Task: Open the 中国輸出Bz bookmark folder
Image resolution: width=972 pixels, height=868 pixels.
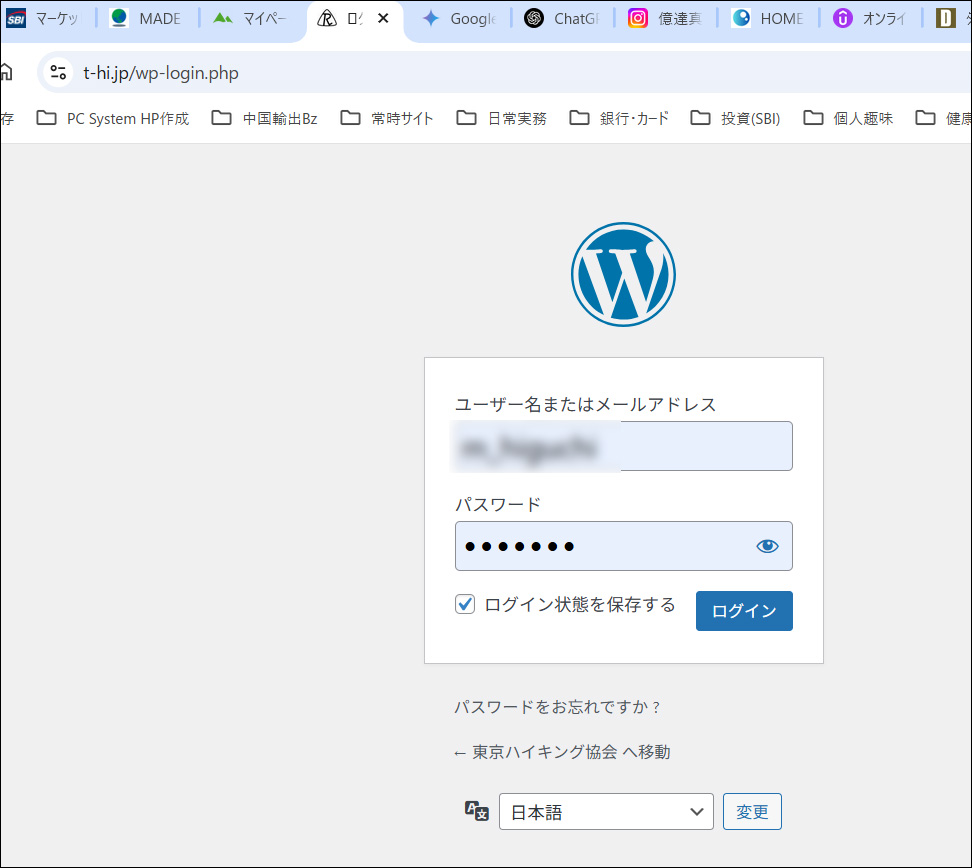Action: (x=265, y=118)
